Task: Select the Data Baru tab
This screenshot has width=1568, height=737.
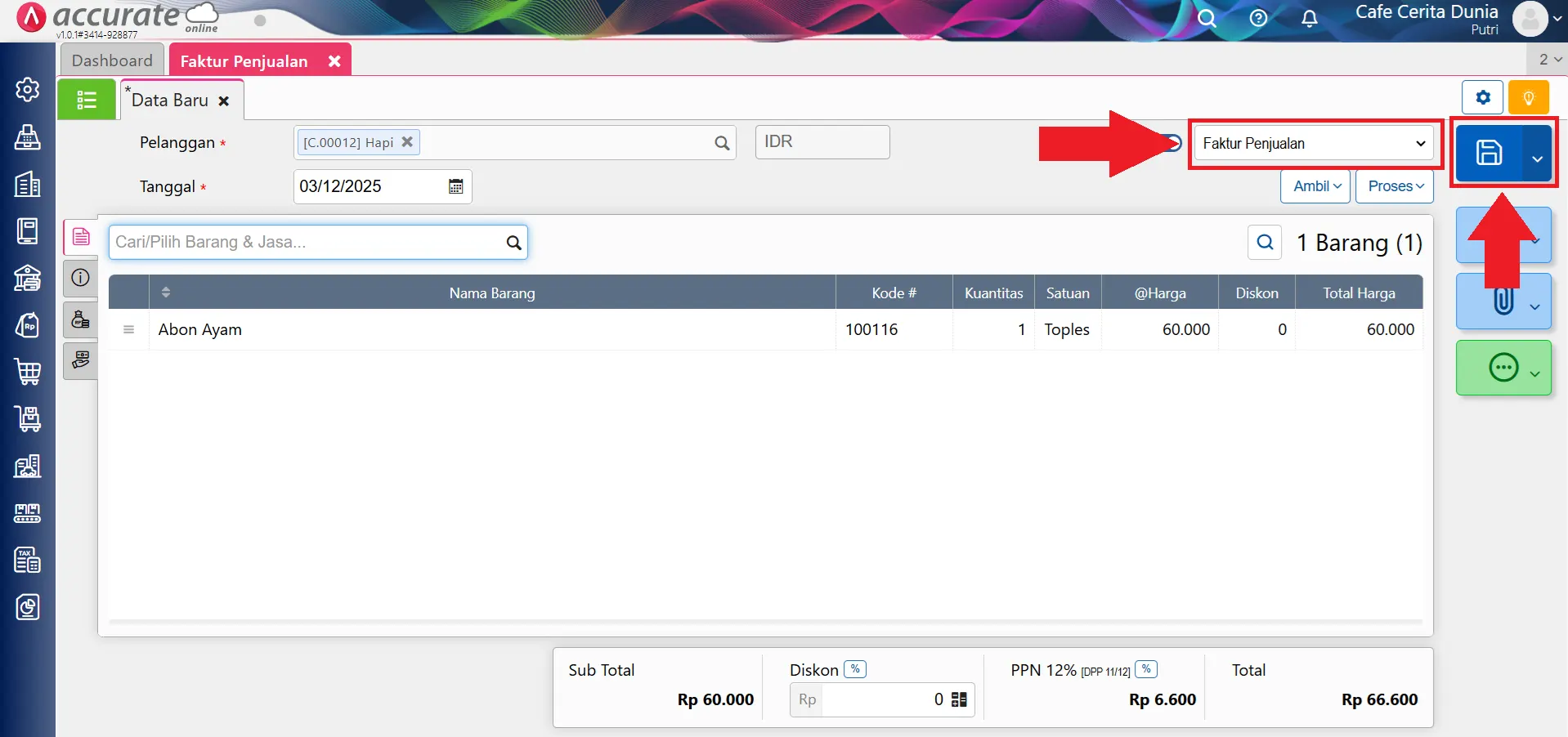Action: click(x=170, y=100)
